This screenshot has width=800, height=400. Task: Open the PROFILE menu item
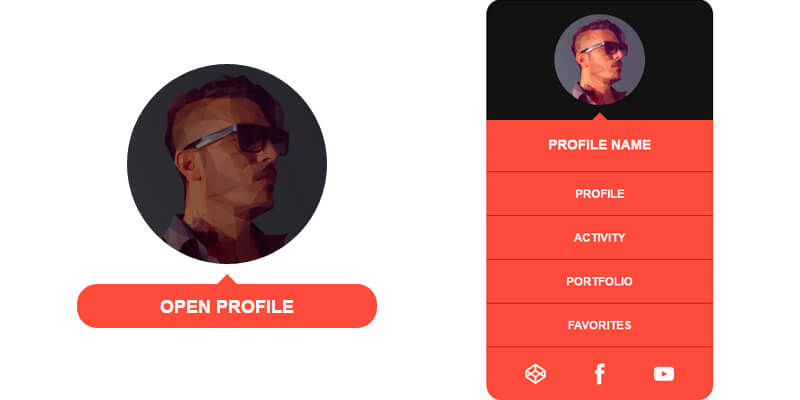pyautogui.click(x=599, y=194)
